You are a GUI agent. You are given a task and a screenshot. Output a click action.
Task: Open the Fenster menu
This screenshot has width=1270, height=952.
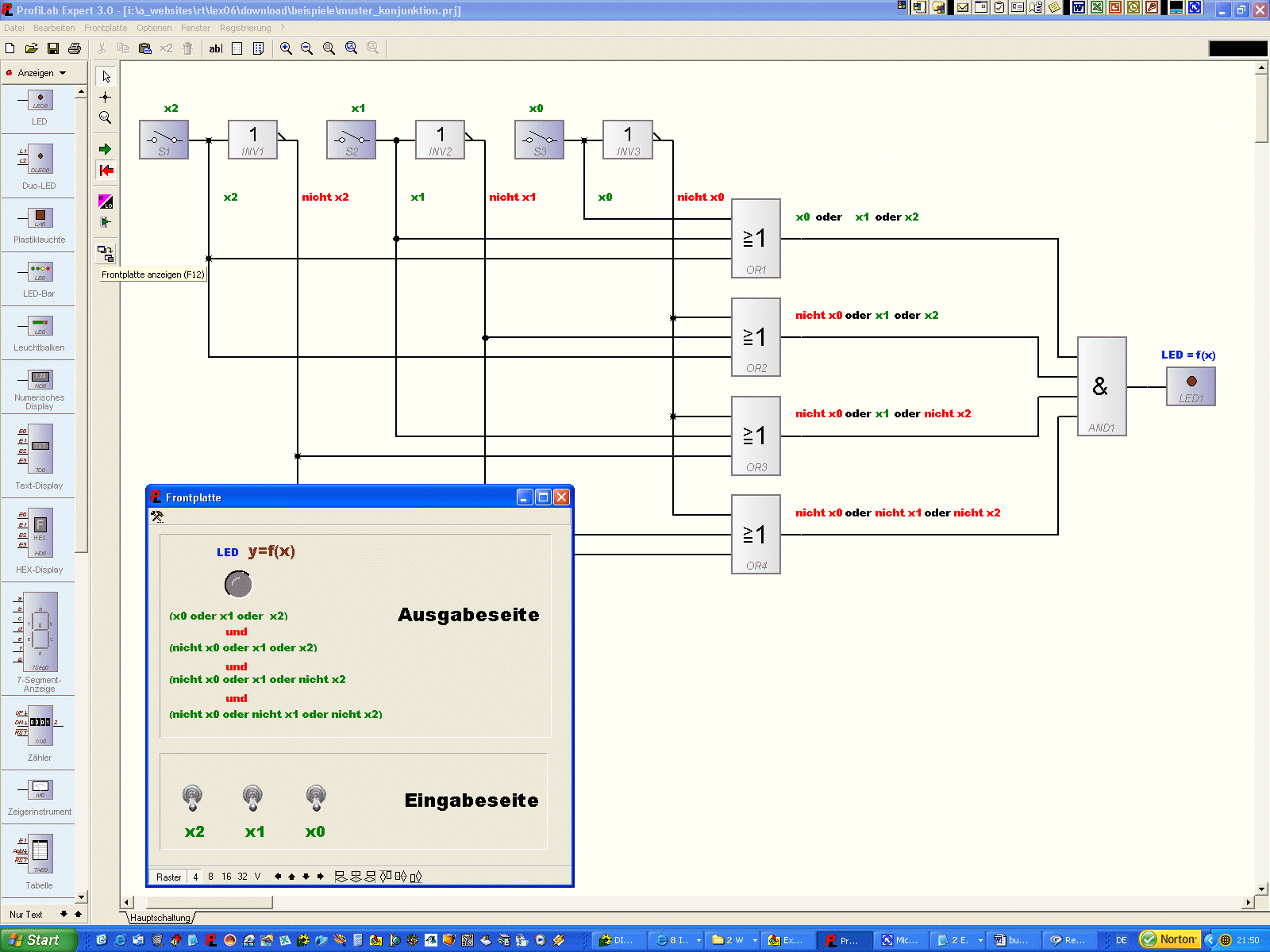[x=195, y=28]
